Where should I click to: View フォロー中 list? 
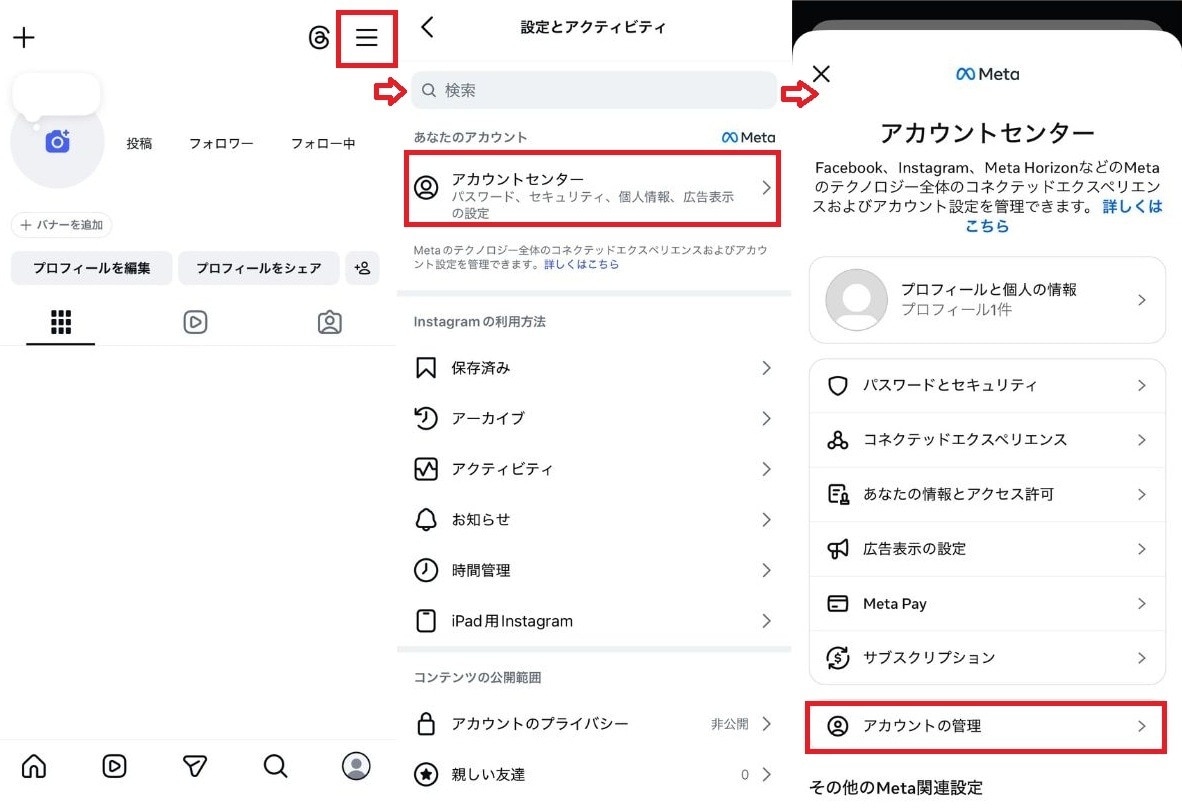tap(323, 143)
